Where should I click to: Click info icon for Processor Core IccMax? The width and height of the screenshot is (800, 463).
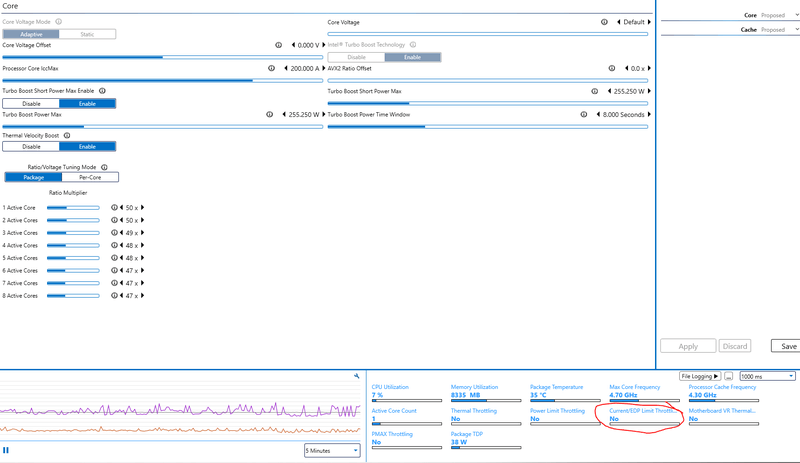[x=271, y=68]
